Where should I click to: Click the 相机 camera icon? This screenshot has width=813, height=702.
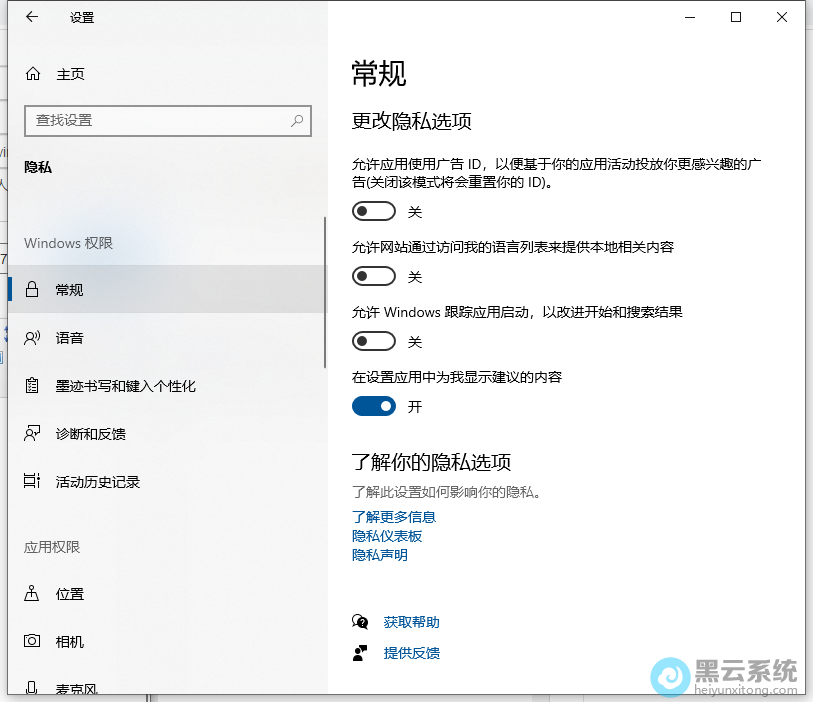tap(33, 641)
